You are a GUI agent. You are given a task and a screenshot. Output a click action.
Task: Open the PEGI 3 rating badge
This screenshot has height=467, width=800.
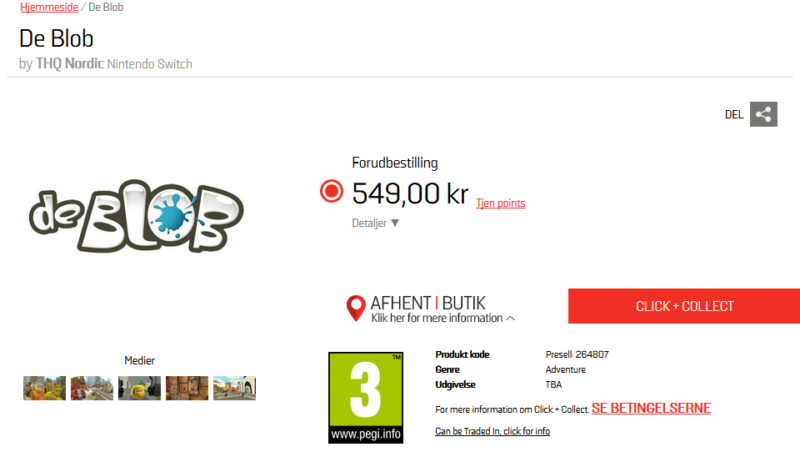[x=365, y=398]
